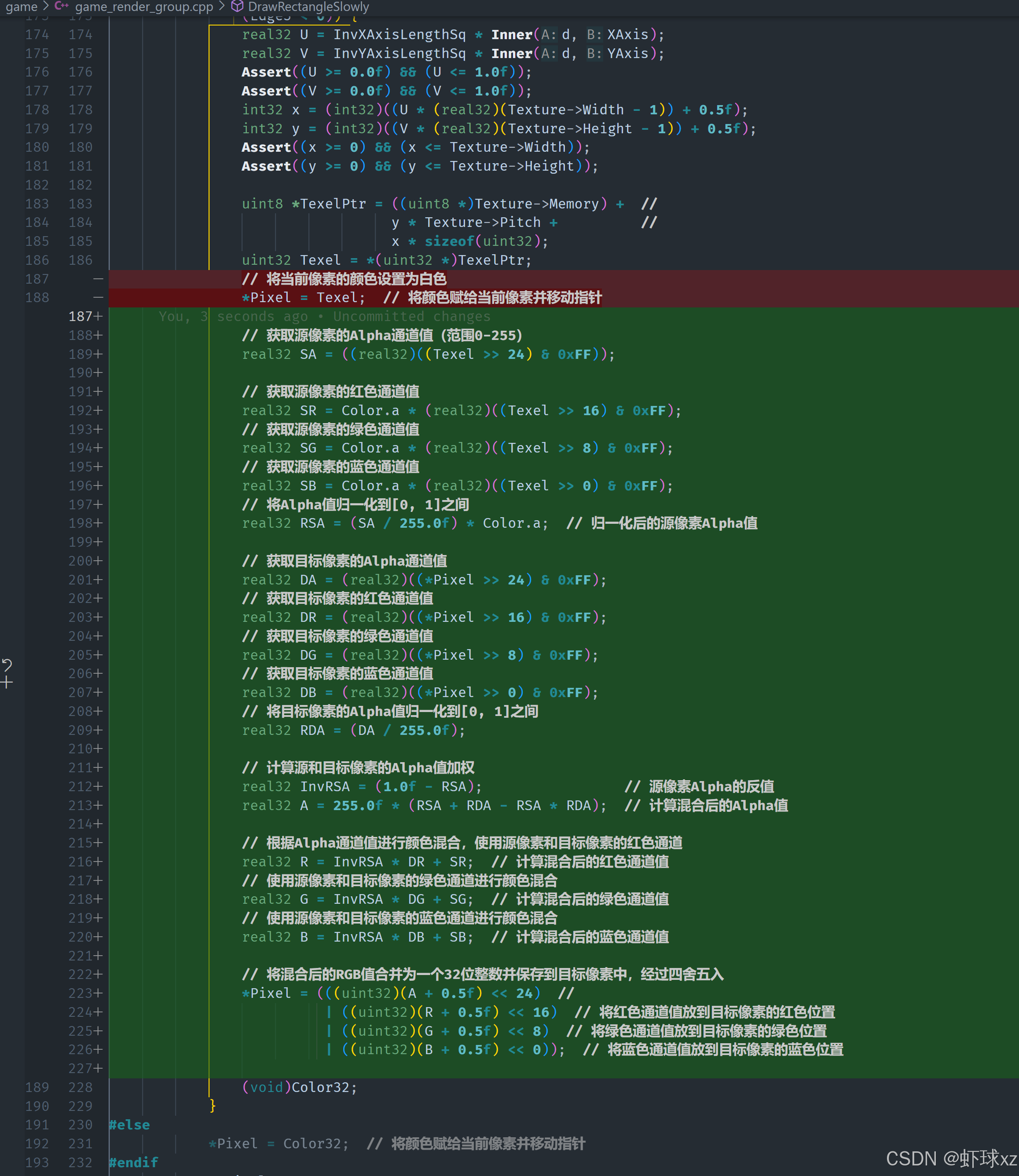The width and height of the screenshot is (1019, 1176).
Task: Click line 'real32 V = InvYAxisLengthSq * Inner'
Action: click(x=453, y=53)
